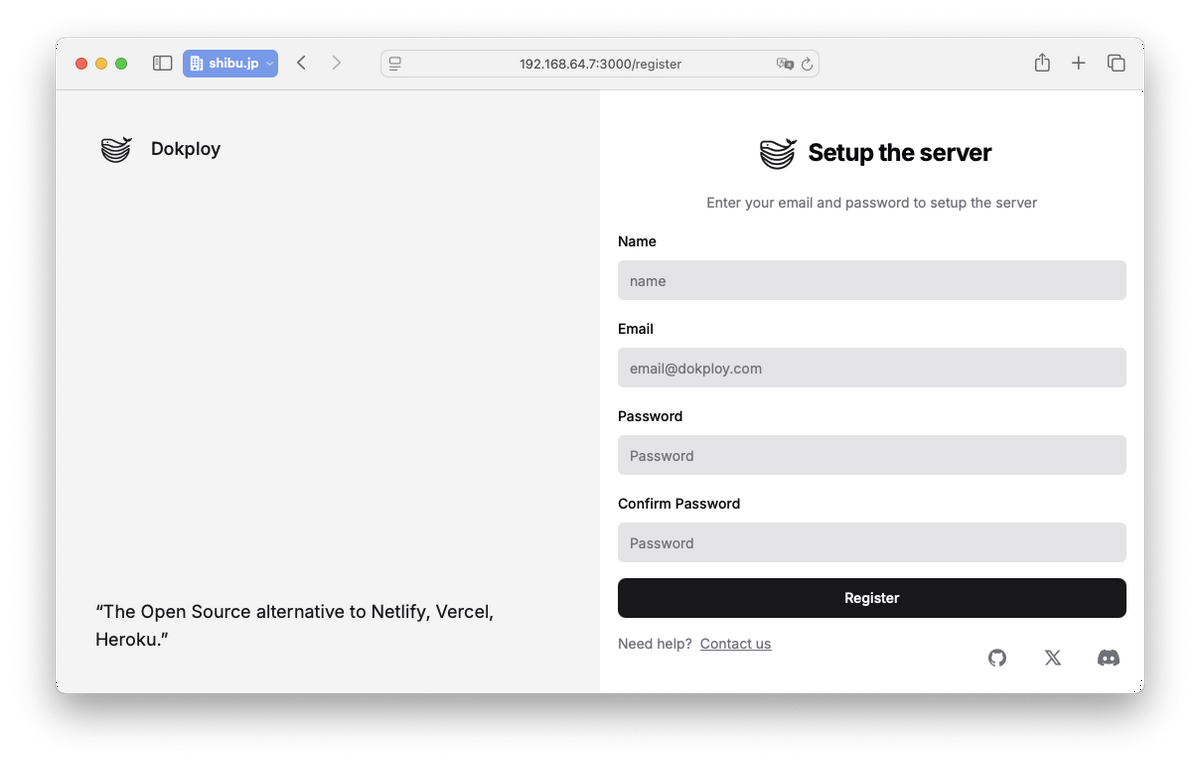Click the whale logo beside Setup the server
The image size is (1200, 767).
(x=778, y=153)
